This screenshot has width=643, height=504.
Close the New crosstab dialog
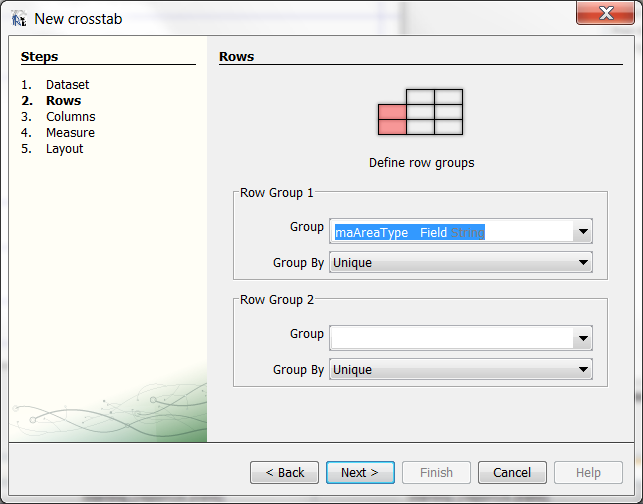(x=605, y=13)
